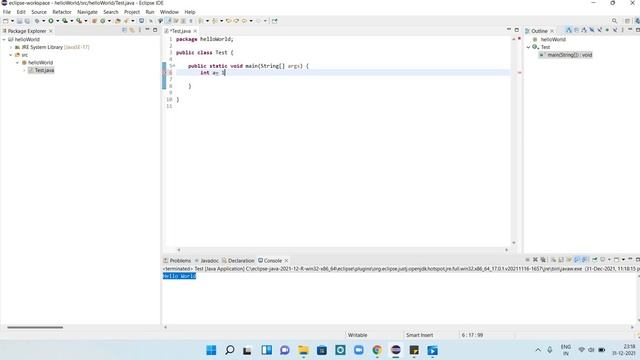Expand the Test.java tree node

coord(24,71)
